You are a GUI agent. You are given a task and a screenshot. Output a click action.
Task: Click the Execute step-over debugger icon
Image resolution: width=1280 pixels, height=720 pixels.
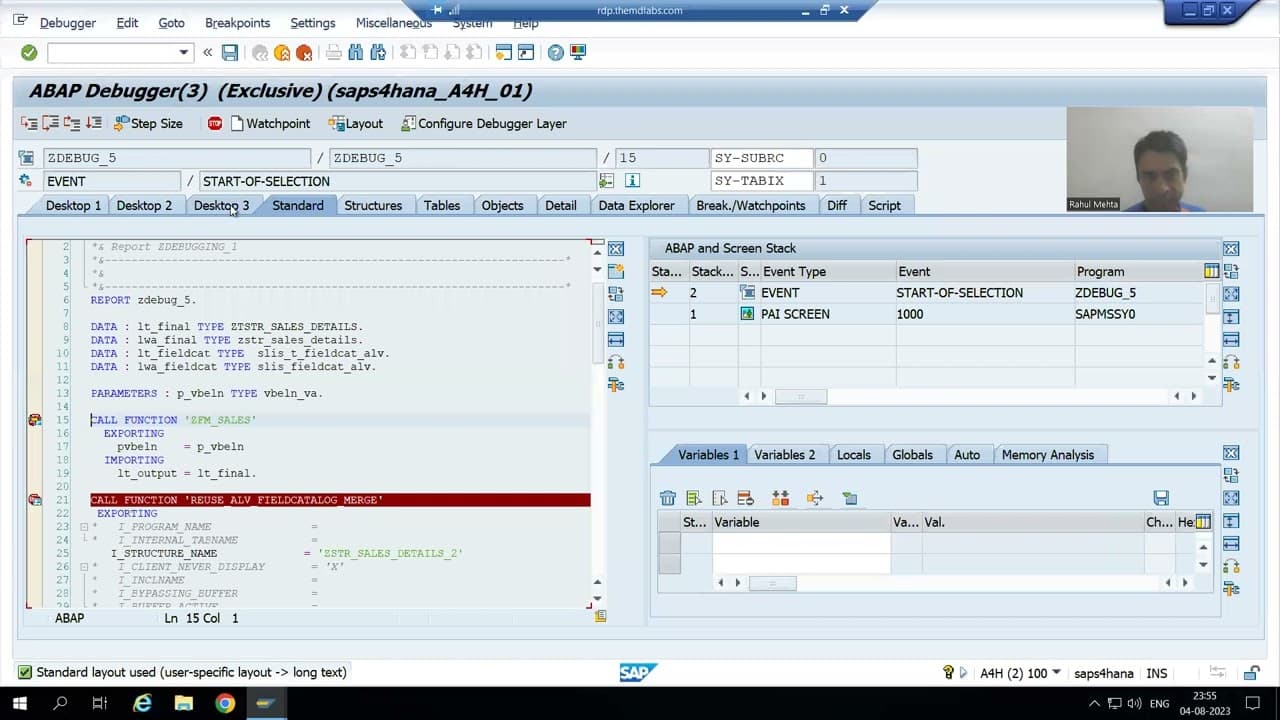[50, 123]
